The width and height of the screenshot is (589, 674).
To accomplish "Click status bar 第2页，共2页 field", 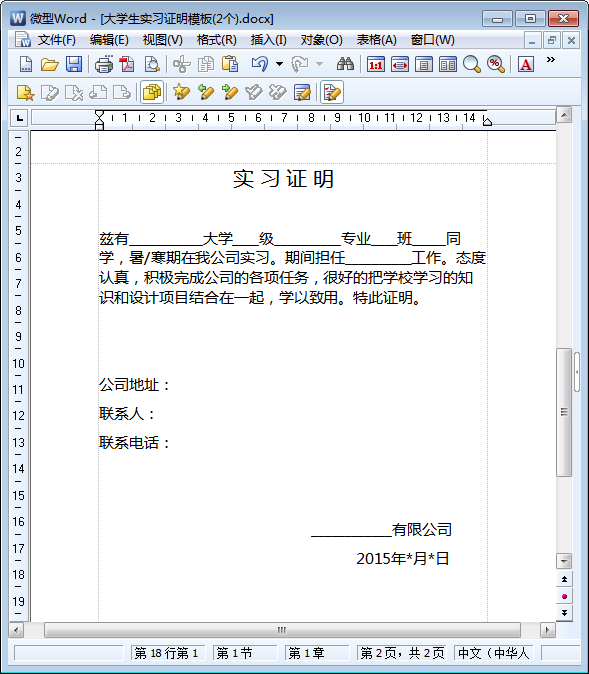I will [402, 653].
